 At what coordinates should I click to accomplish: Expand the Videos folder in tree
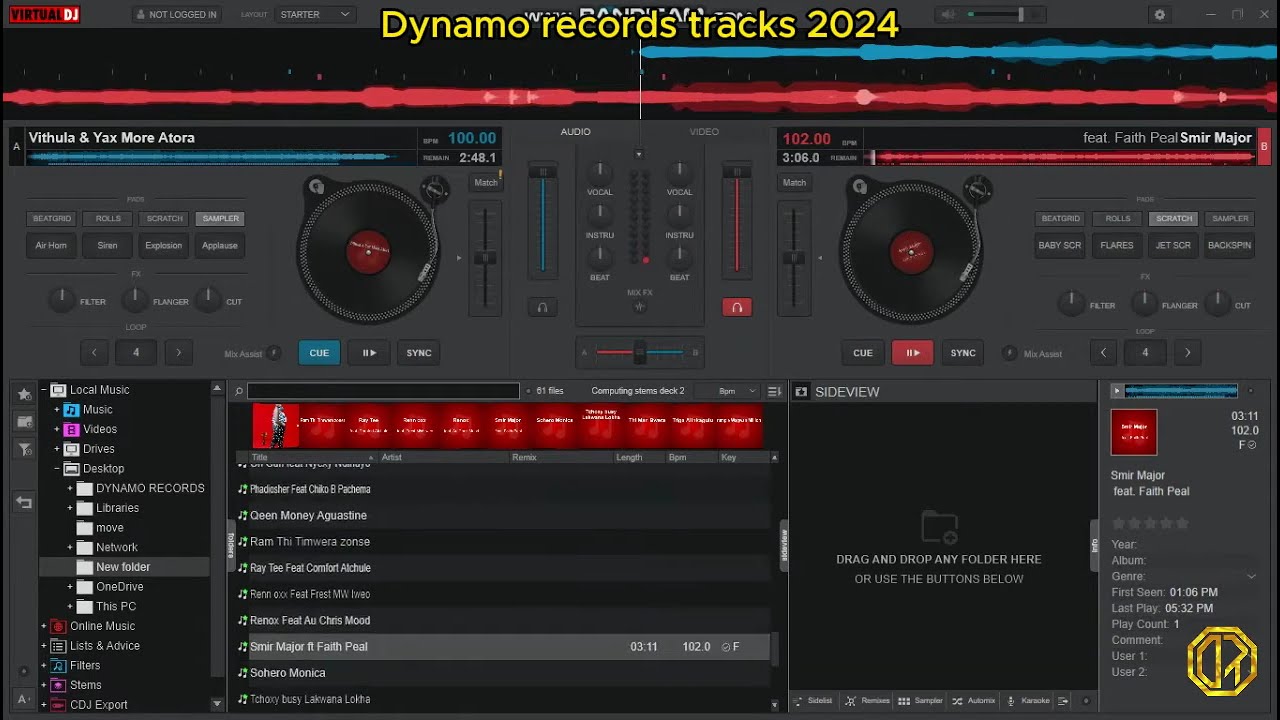coord(57,429)
